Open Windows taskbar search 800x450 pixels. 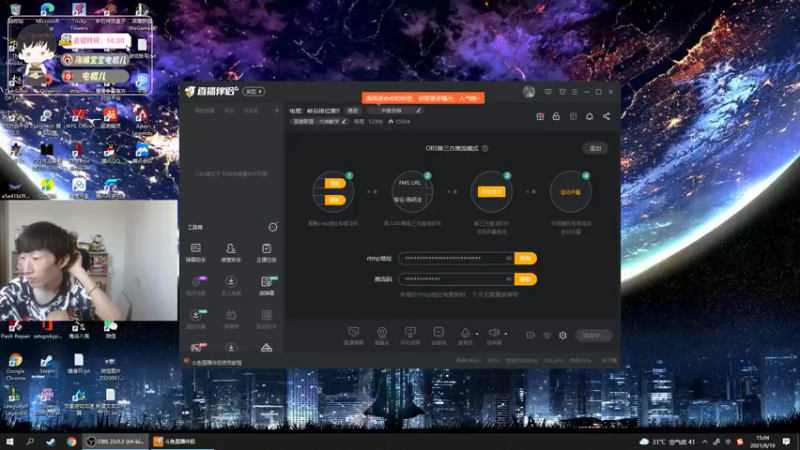click(30, 442)
